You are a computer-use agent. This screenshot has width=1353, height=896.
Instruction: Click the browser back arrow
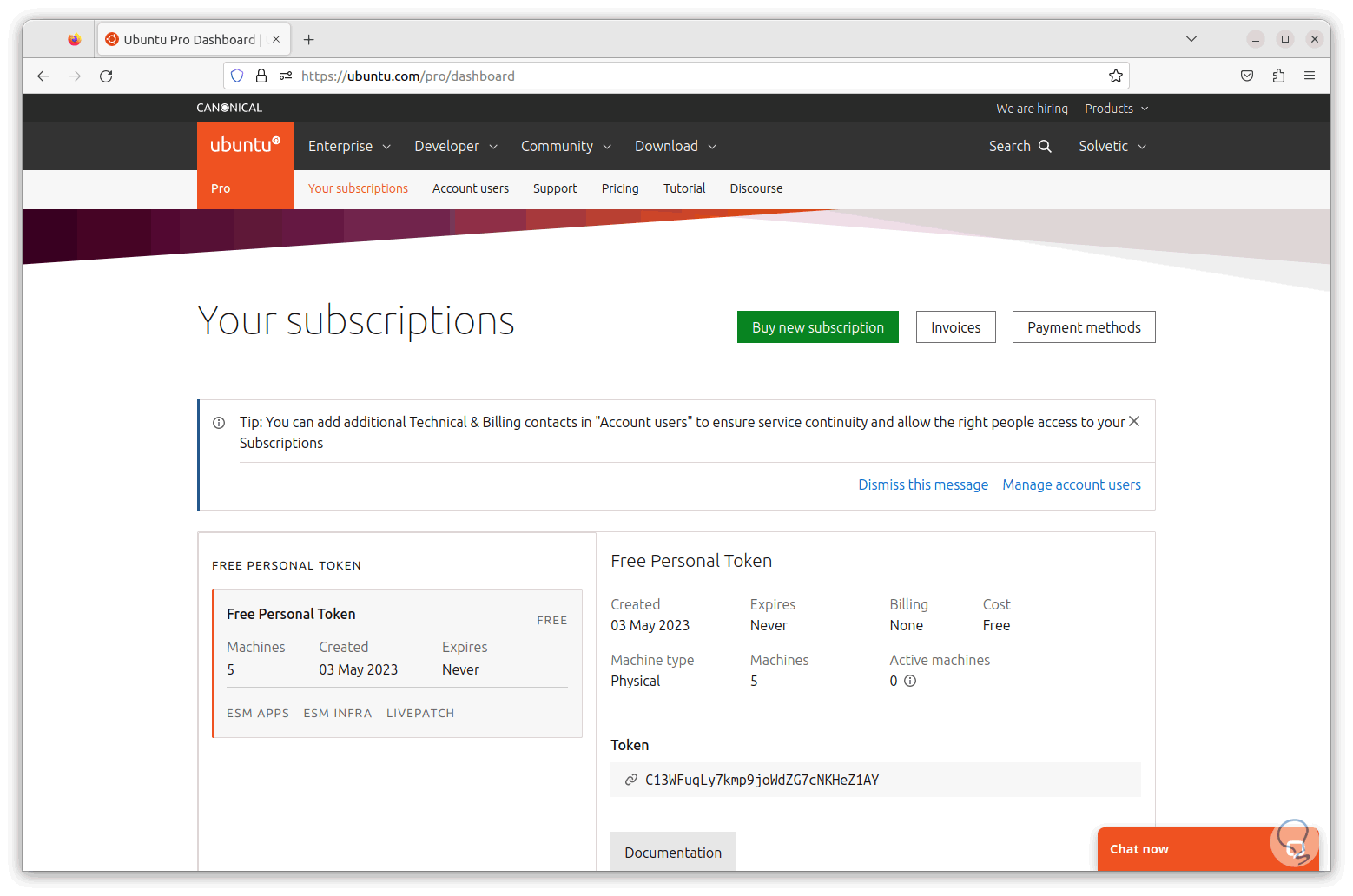click(x=43, y=76)
